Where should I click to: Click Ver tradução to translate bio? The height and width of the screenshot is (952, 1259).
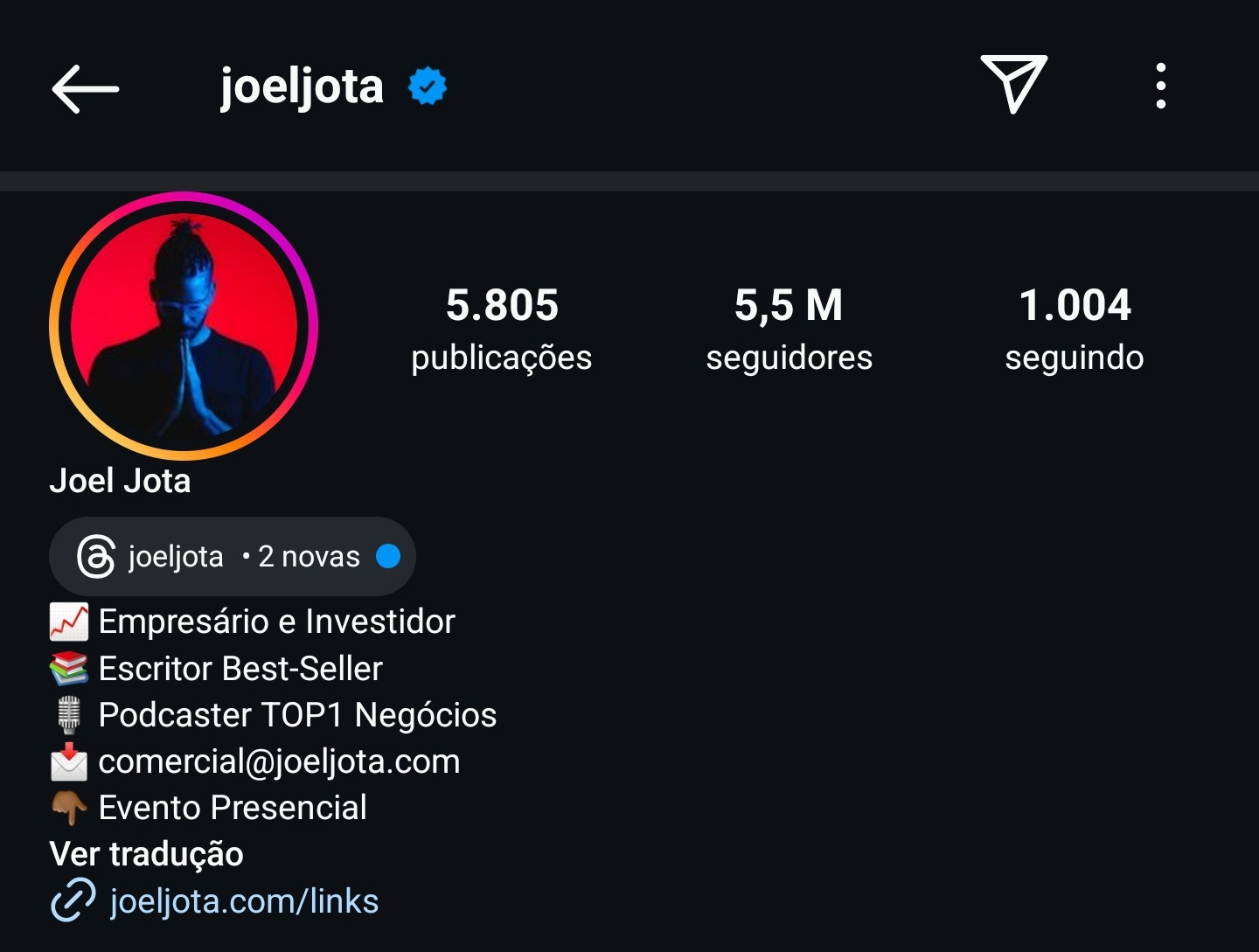point(147,854)
